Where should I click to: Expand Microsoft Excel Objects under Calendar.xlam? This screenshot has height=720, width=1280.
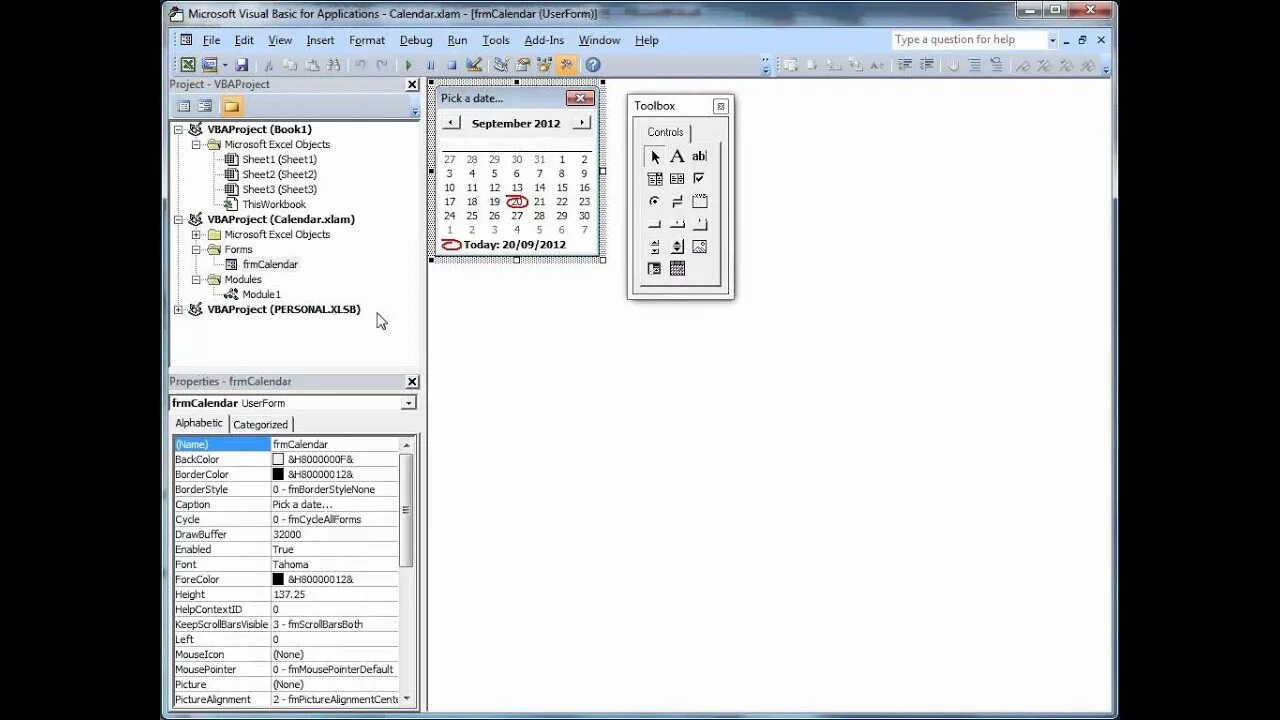(197, 234)
